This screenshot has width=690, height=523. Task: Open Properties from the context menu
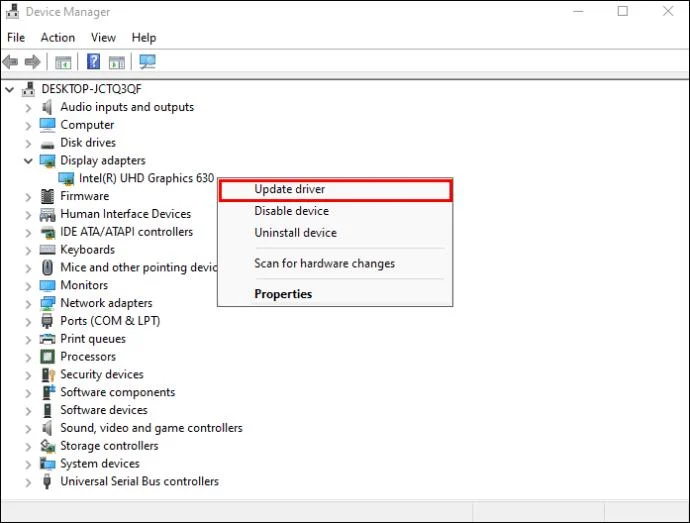tap(335, 294)
